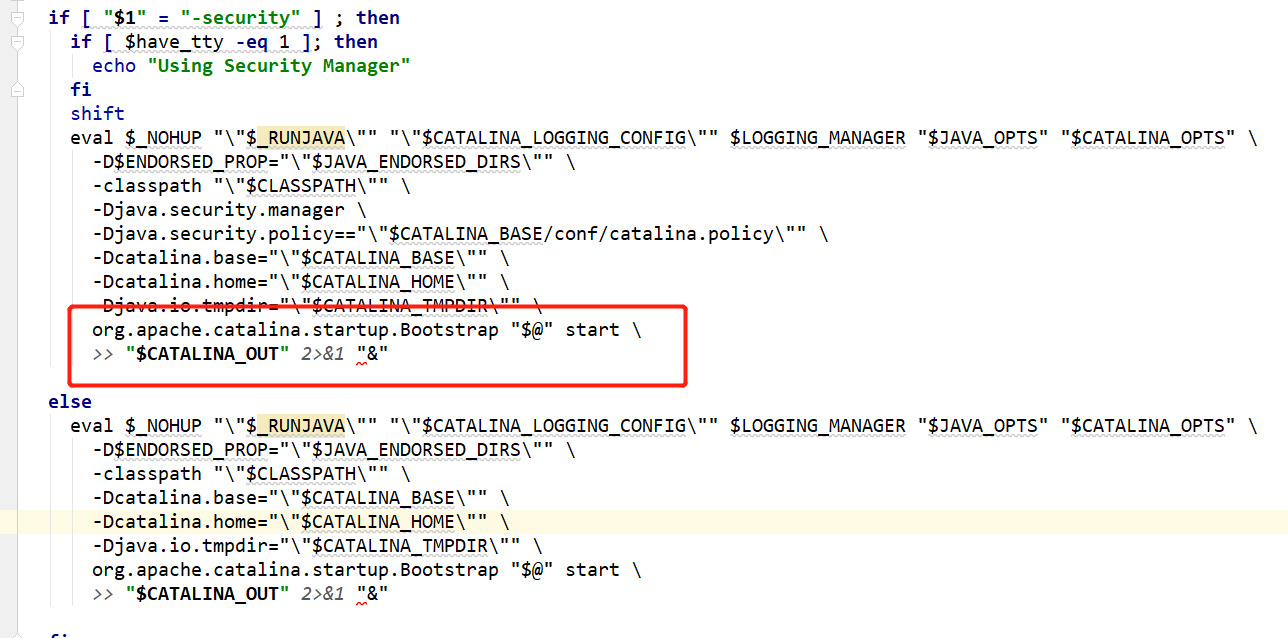
Task: Click the -Djava.io.tmpdir line under else
Action: [x=317, y=546]
